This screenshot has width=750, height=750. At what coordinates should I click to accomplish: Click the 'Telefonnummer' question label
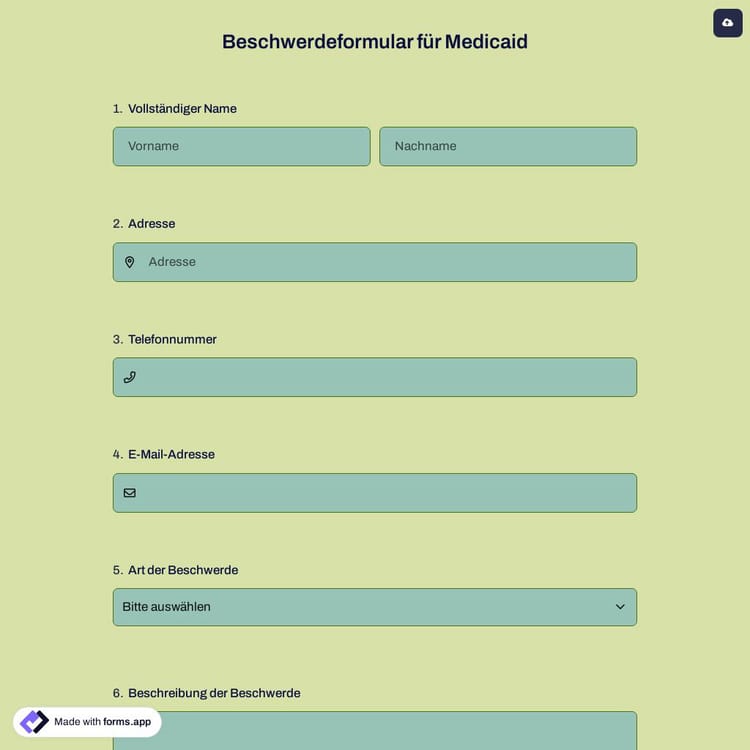(172, 339)
